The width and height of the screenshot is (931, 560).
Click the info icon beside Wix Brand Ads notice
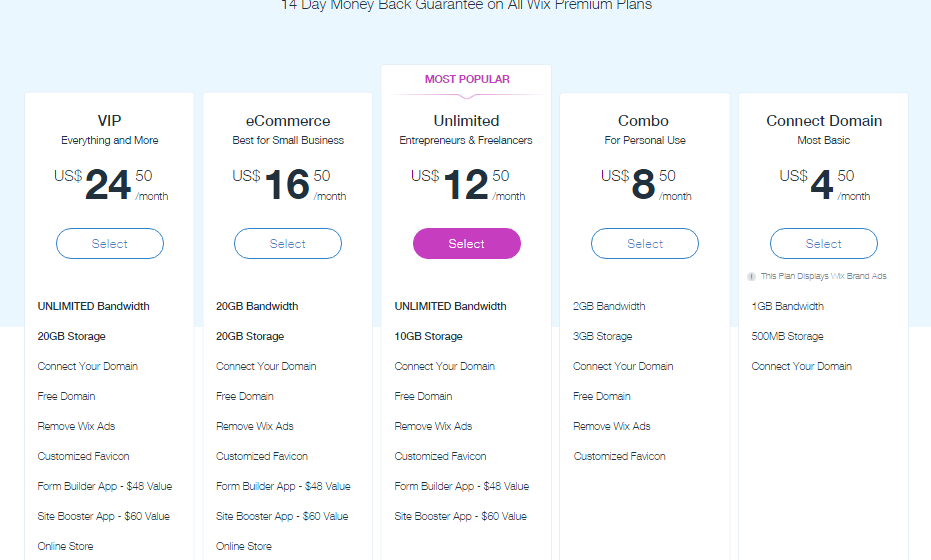coord(751,276)
